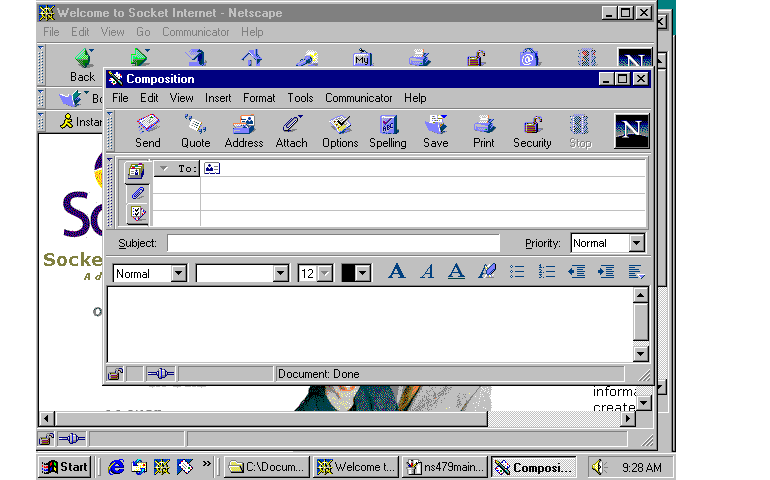
Task: Show the address message tab icon
Action: coord(137,171)
